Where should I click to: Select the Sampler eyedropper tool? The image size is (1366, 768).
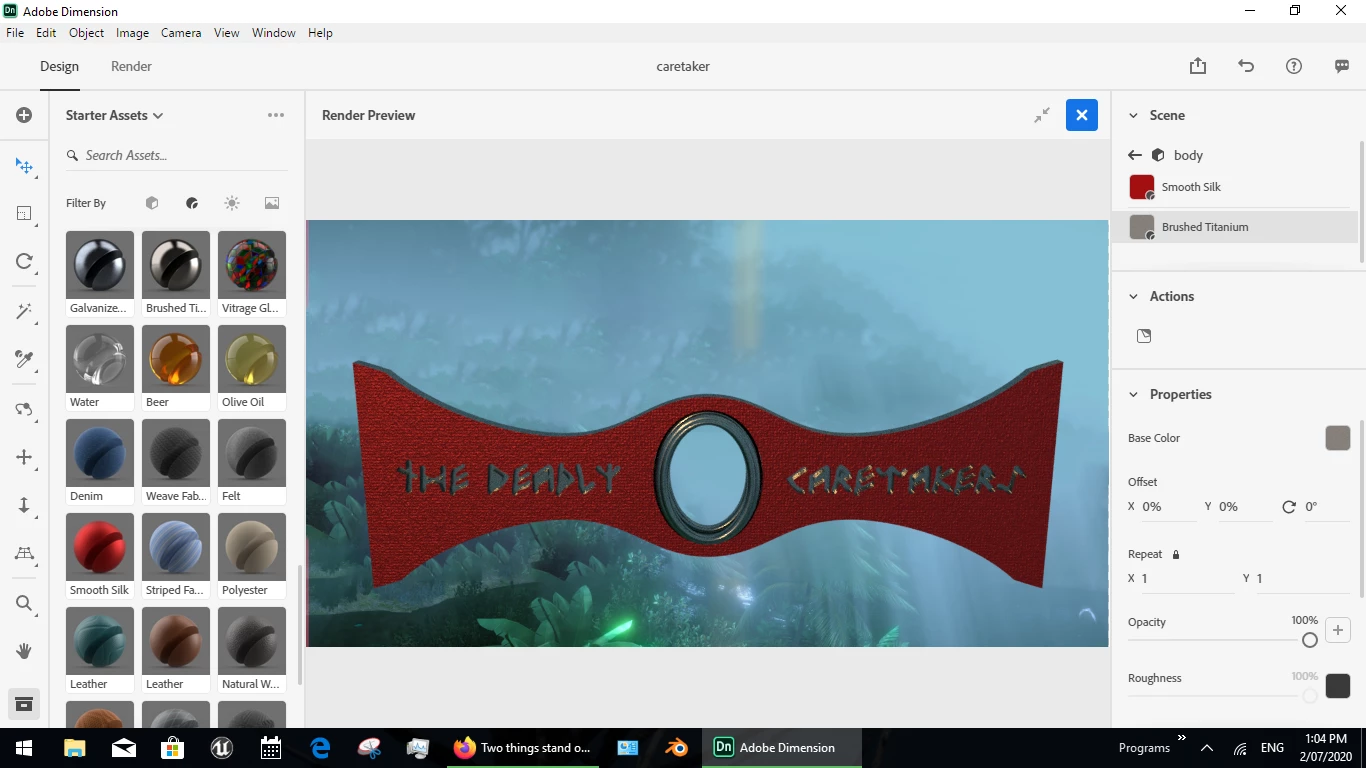point(24,358)
